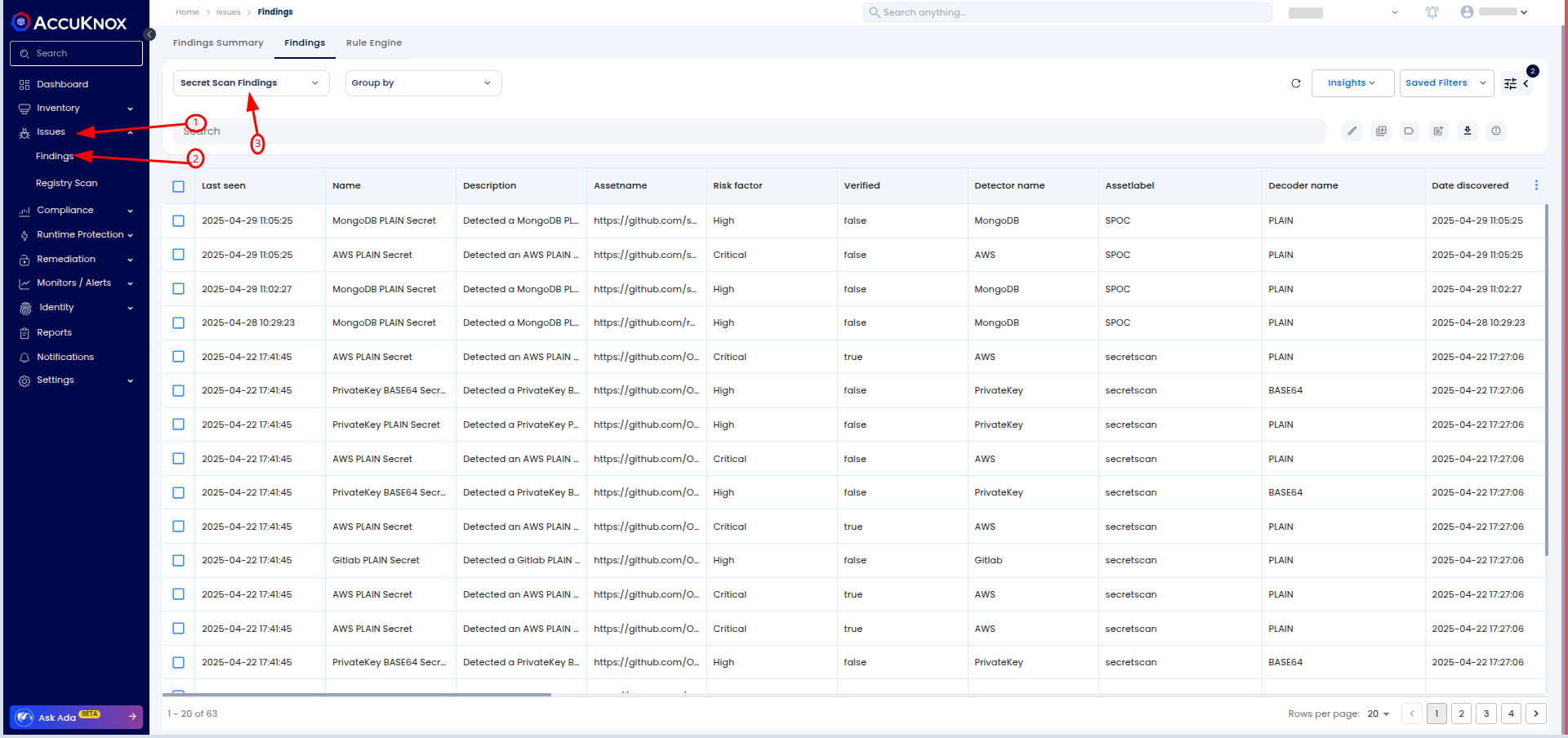Open the filter sliders panel icon
The image size is (1568, 738).
pos(1510,83)
